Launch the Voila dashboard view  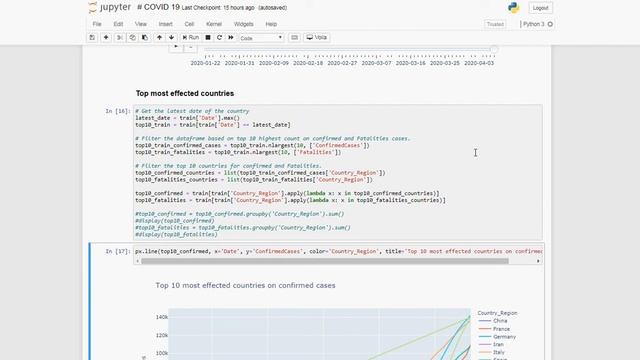point(317,38)
